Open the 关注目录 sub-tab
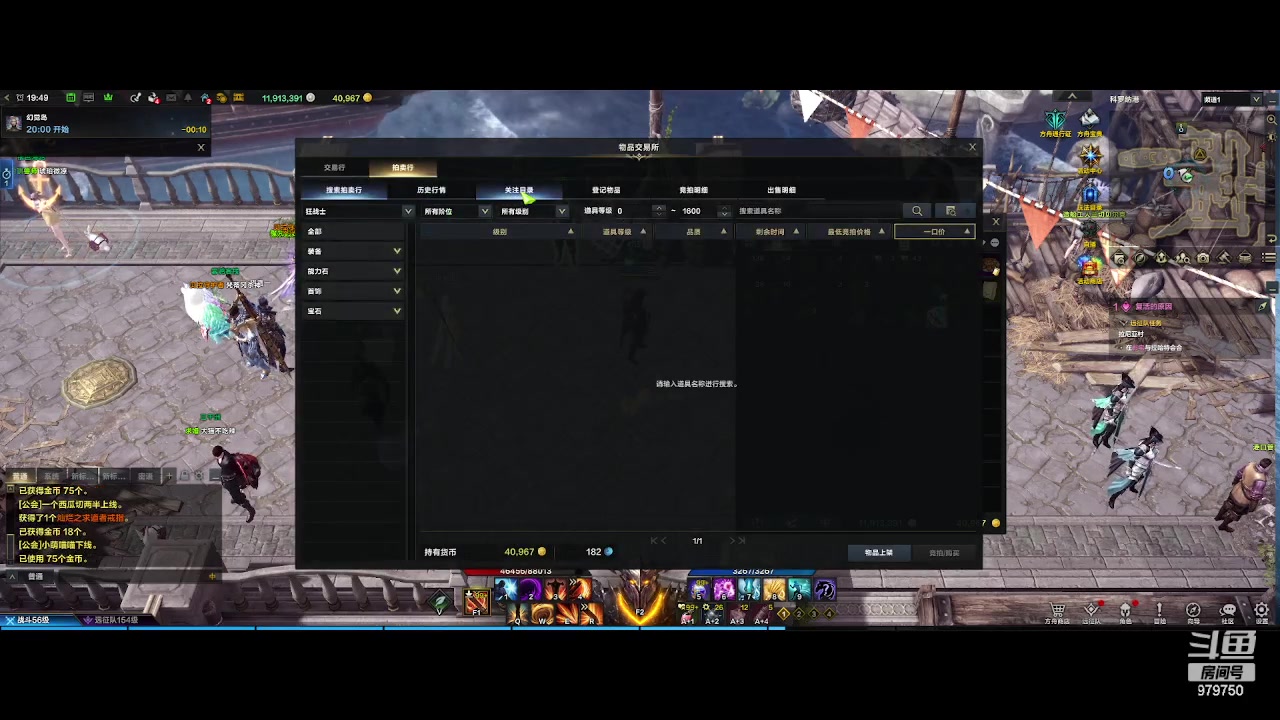The height and width of the screenshot is (720, 1280). click(x=519, y=190)
